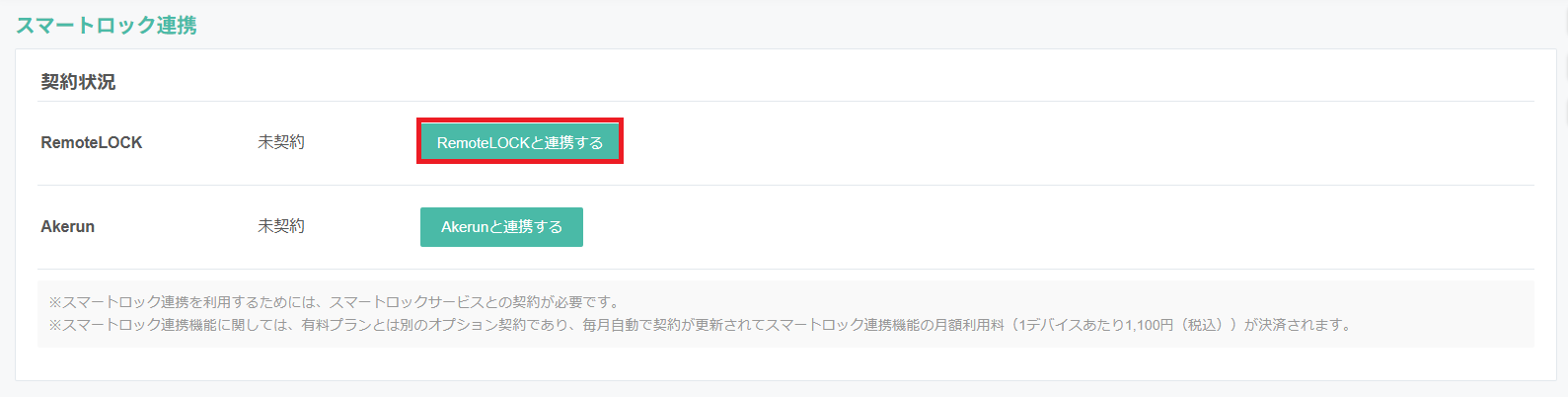The width and height of the screenshot is (1568, 397).
Task: Click the Akerunと連携する button
Action: 501,227
